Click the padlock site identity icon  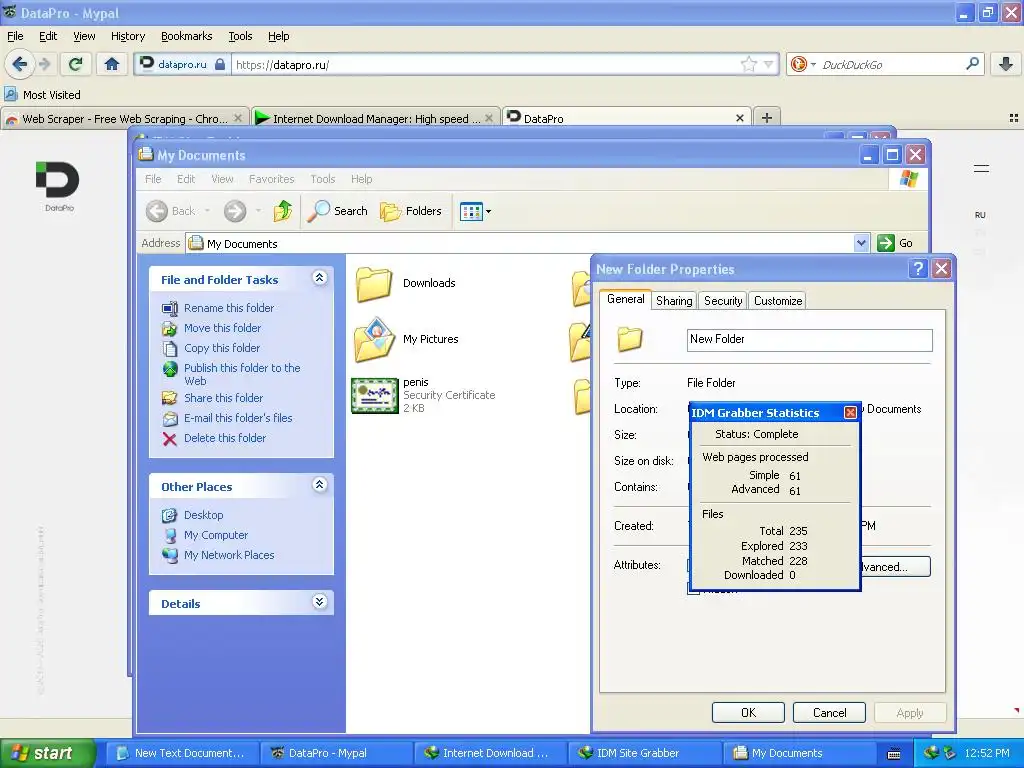pos(220,64)
